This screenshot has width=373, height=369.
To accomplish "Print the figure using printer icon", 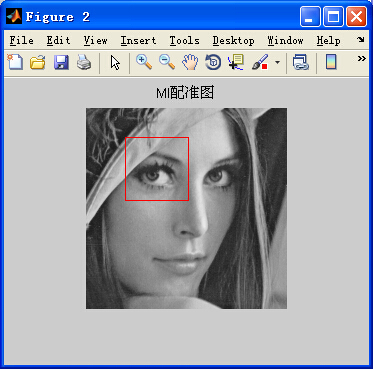I will [84, 62].
